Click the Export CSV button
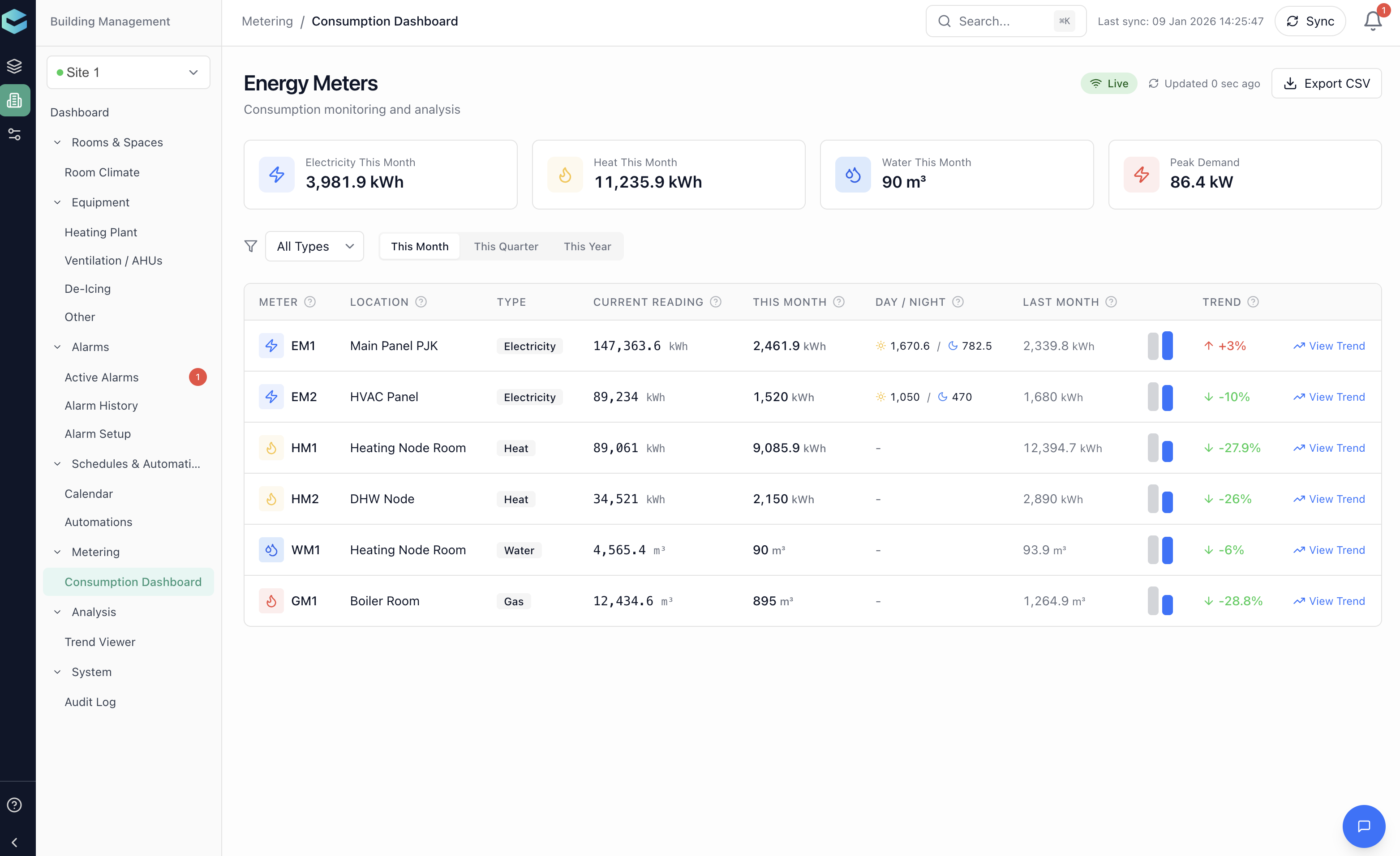Screen dimensions: 1400x856 click(1326, 84)
